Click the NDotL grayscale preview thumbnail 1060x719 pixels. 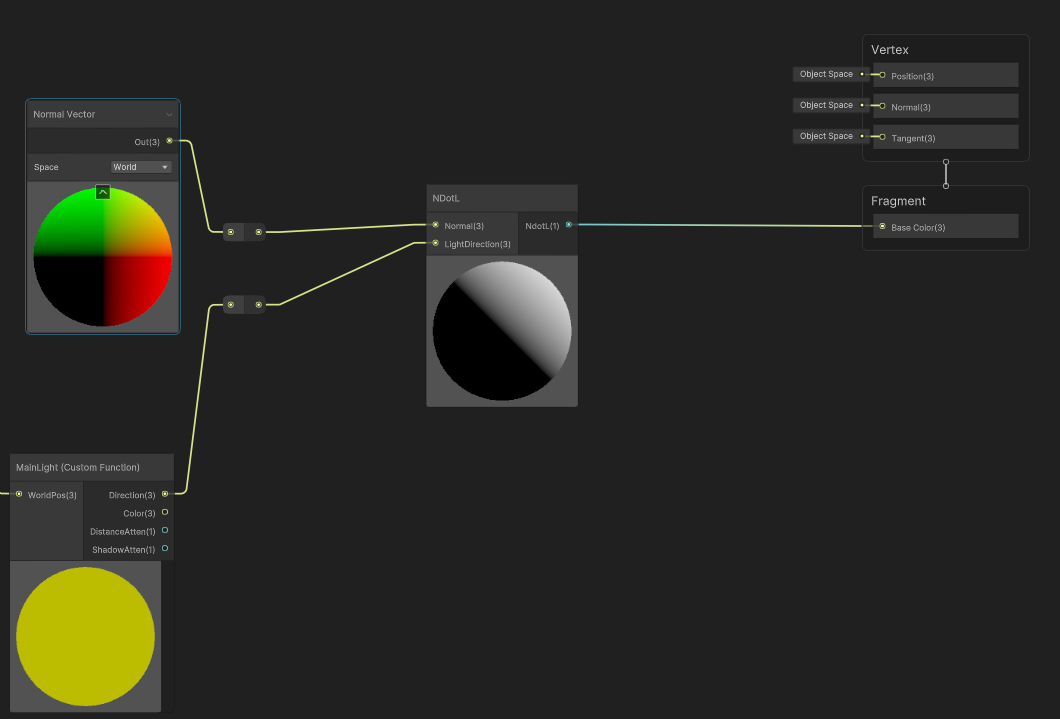tap(502, 331)
